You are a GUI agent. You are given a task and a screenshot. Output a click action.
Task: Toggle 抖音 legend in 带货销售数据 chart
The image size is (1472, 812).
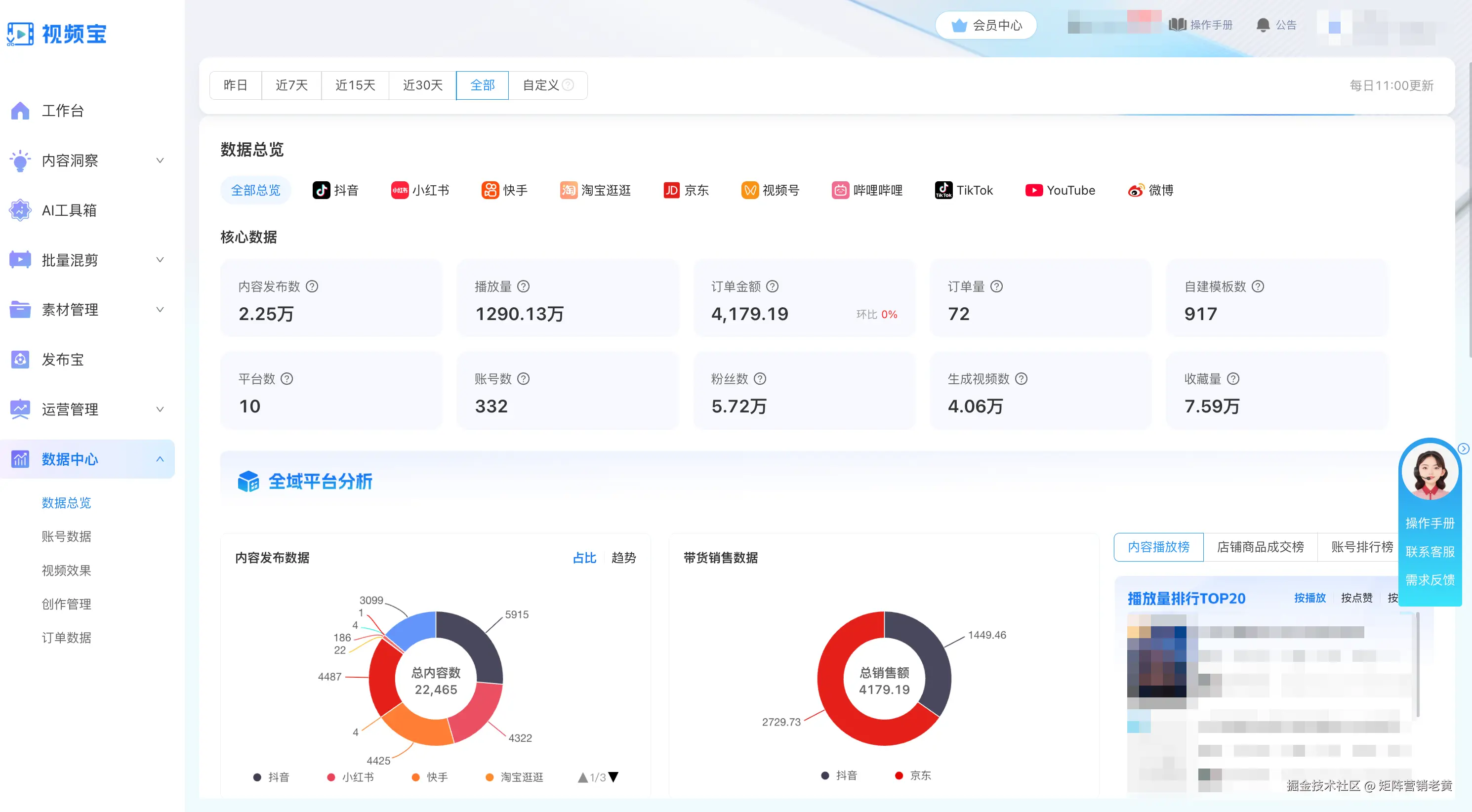pos(839,775)
